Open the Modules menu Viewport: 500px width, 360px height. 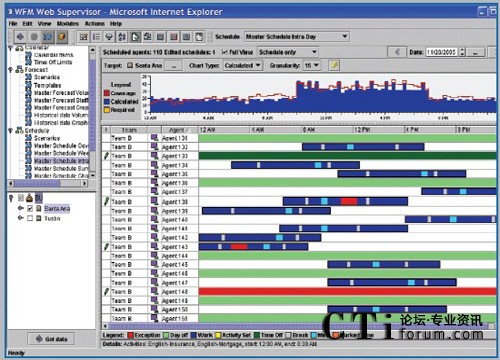(68, 24)
